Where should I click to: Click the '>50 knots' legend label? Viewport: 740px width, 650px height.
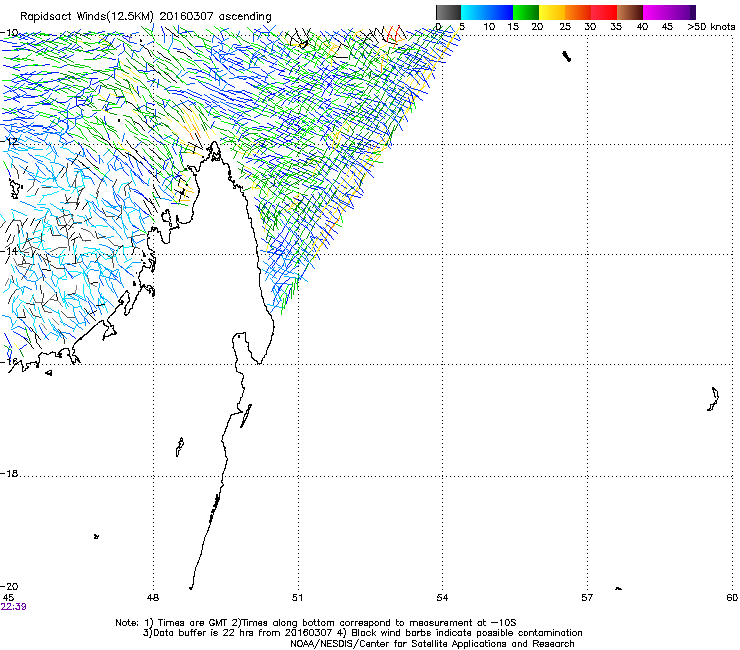tap(711, 27)
